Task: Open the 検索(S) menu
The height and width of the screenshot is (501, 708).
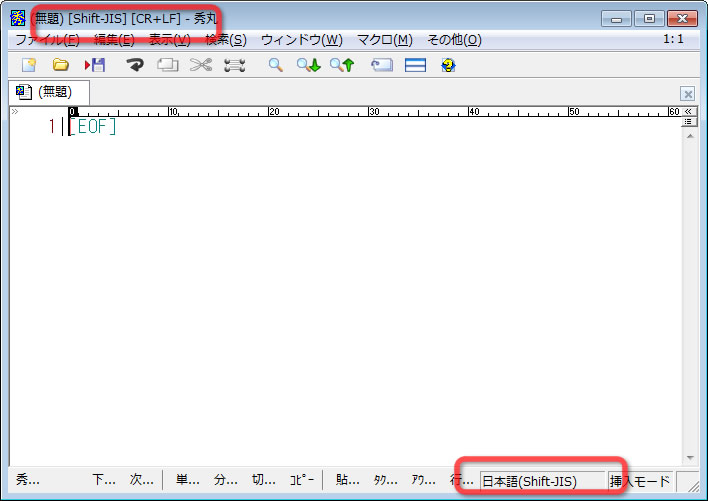Action: coord(226,40)
